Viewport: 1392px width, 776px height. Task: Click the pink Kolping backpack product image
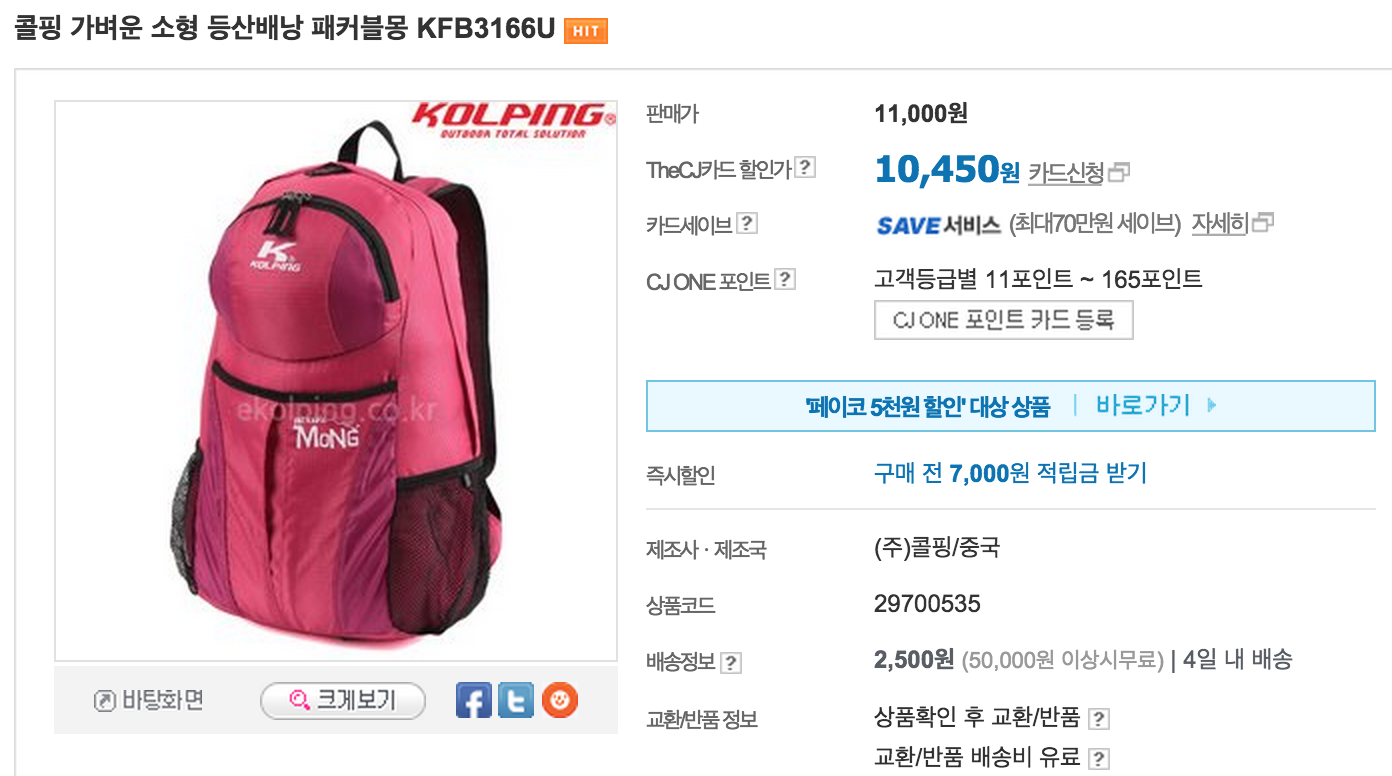coord(336,380)
